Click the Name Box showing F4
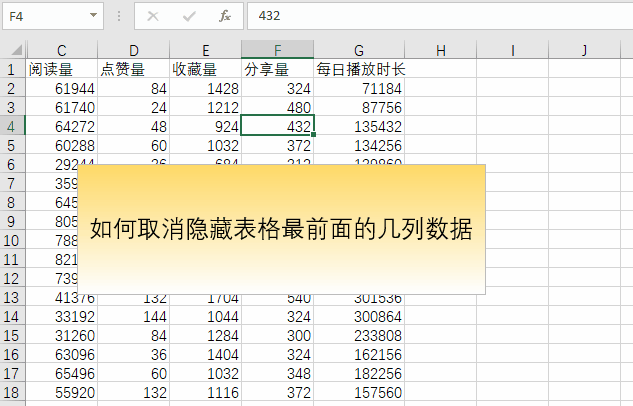633x406 pixels. click(53, 16)
